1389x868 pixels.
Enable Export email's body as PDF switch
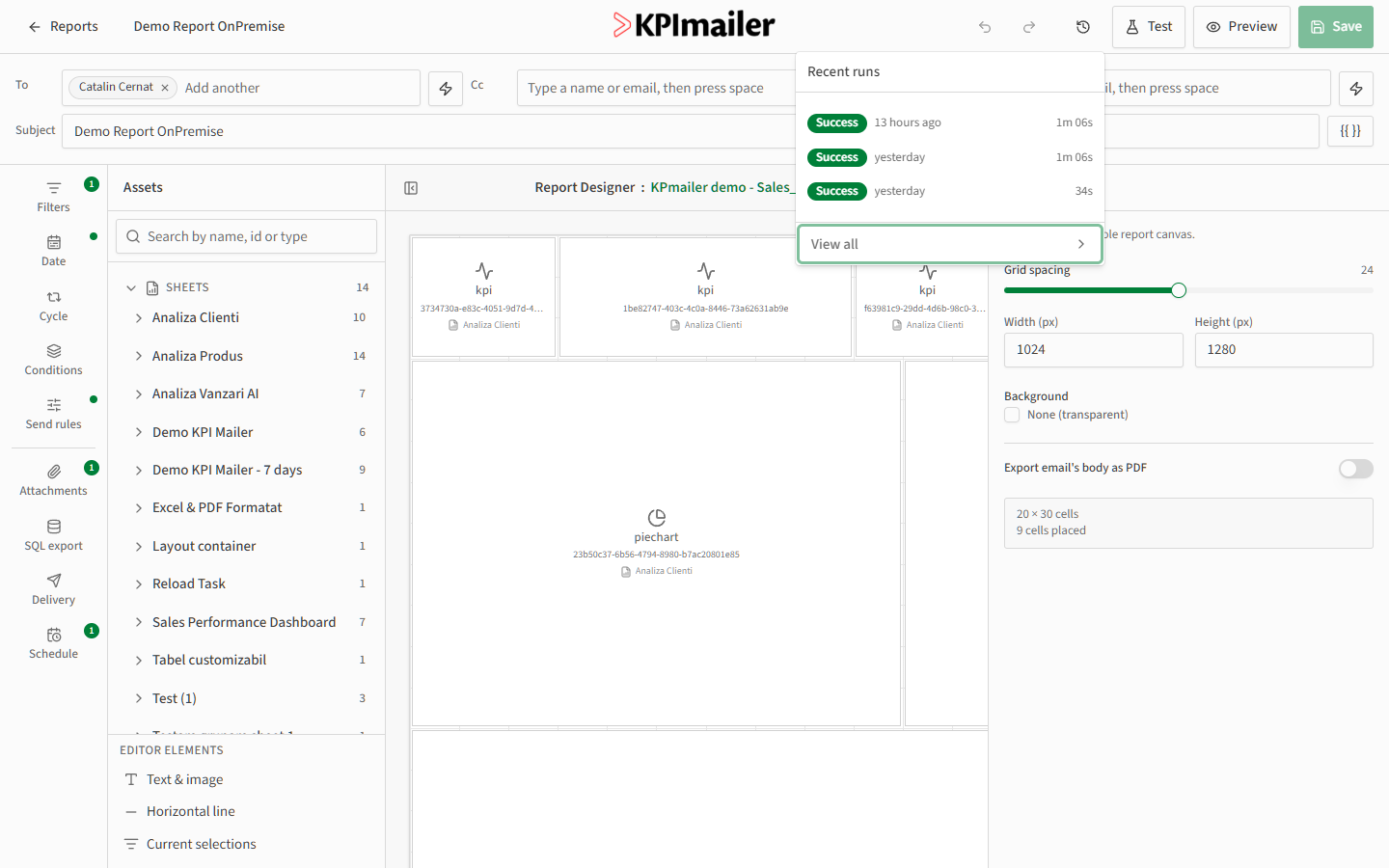click(x=1355, y=469)
